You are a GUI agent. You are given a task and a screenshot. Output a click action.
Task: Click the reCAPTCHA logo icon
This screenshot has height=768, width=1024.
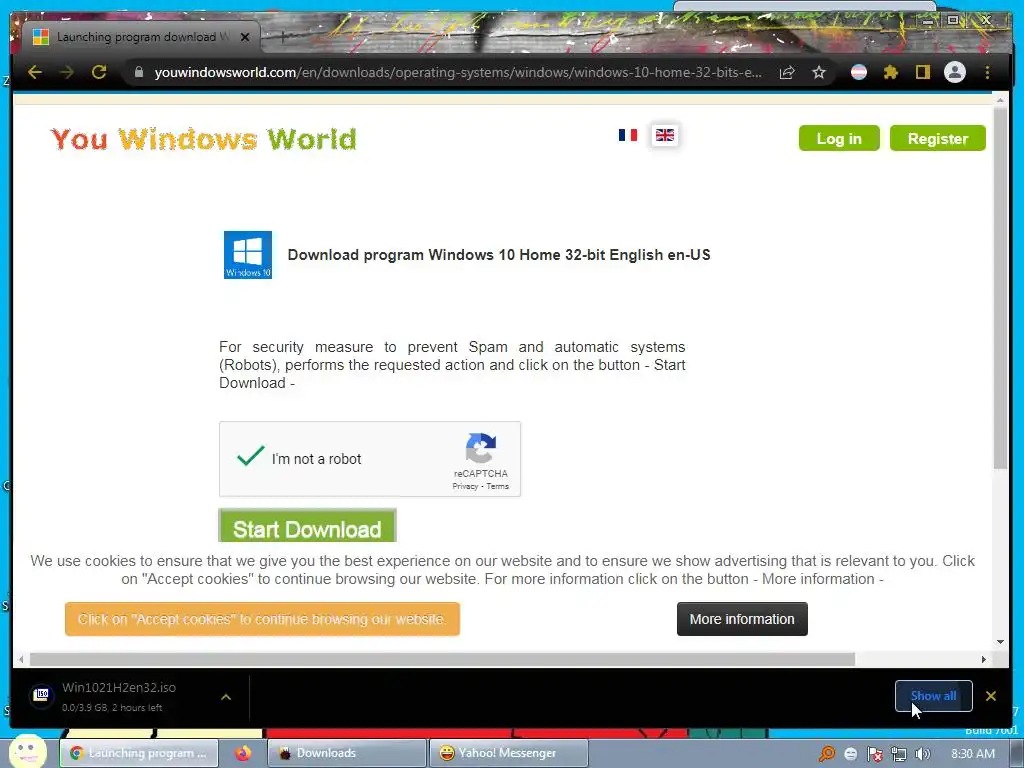pyautogui.click(x=481, y=448)
